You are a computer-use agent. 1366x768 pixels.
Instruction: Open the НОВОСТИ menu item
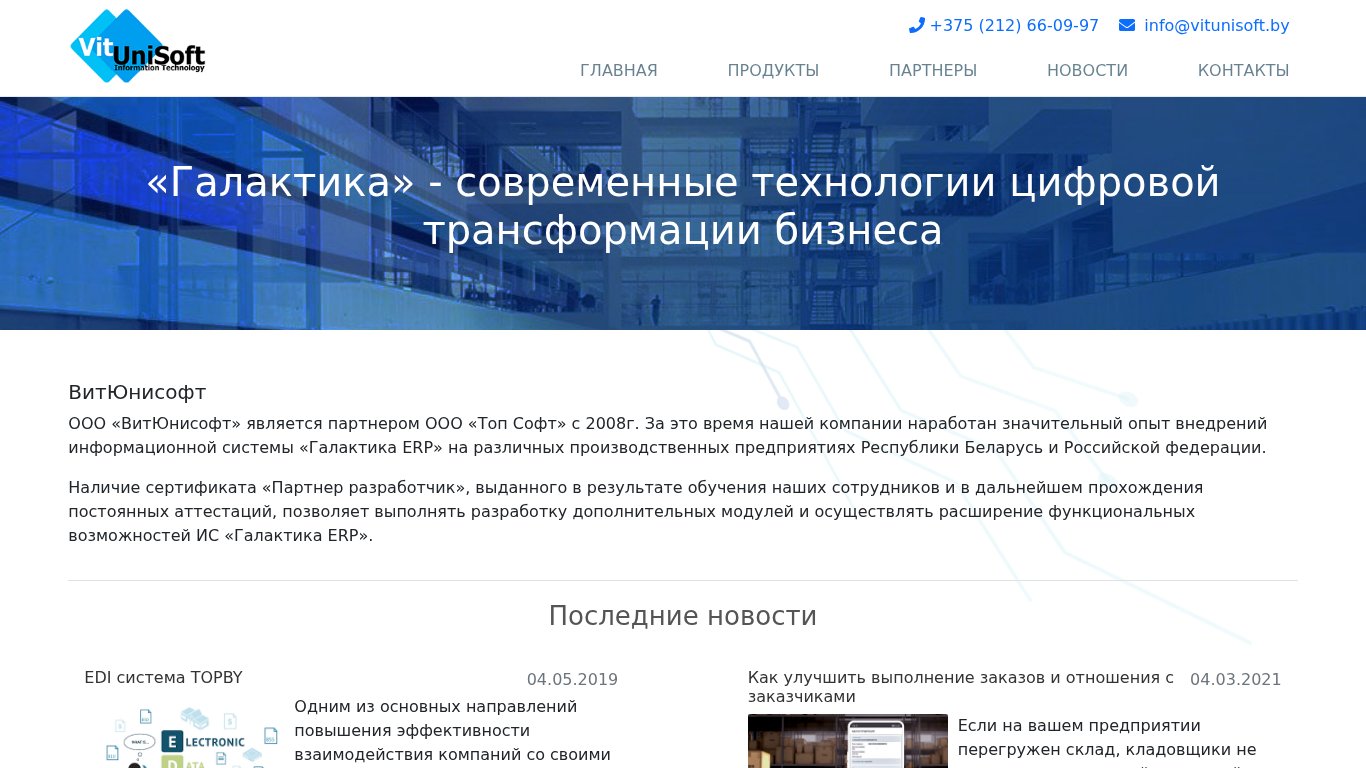[1087, 71]
